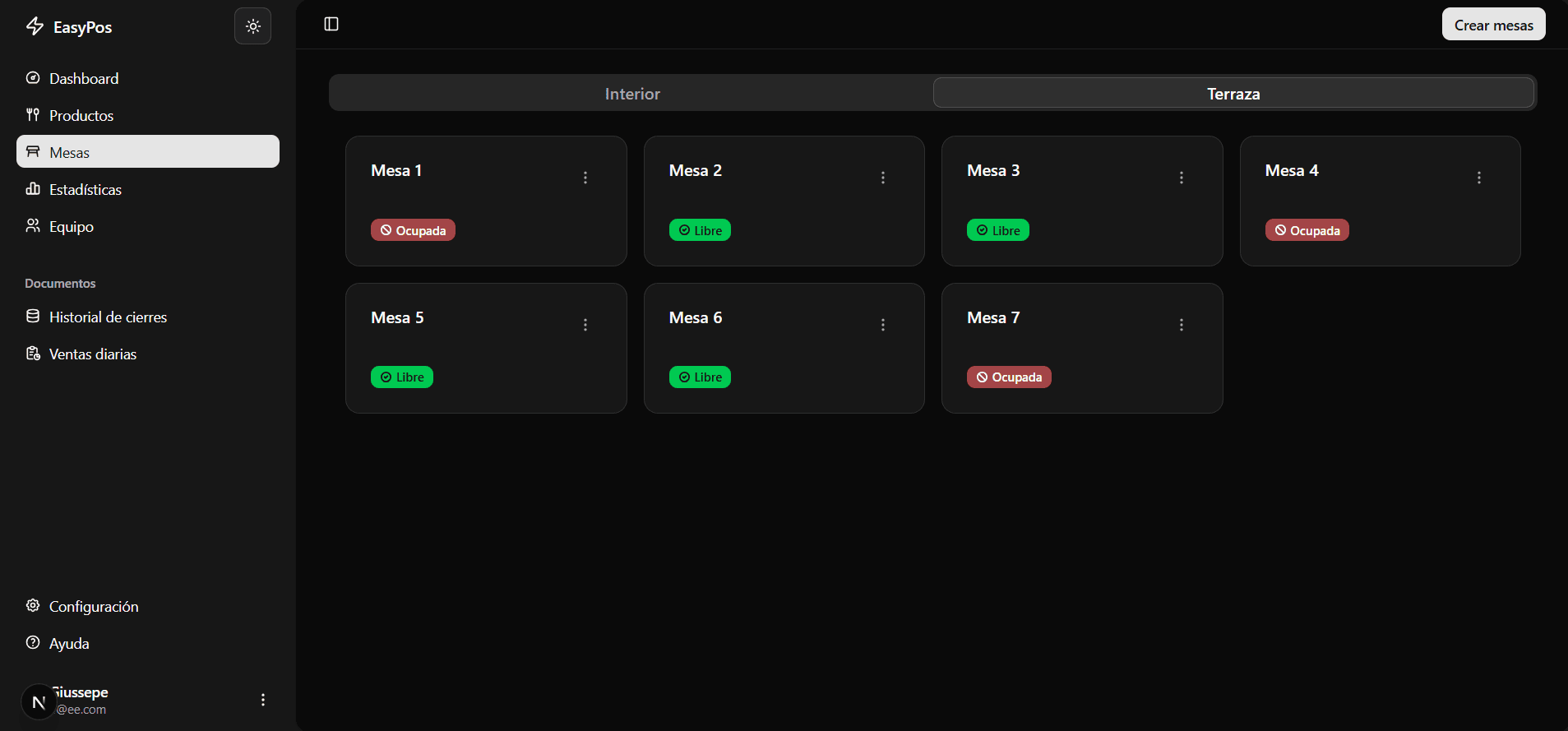Click the red Ocupada badge on Mesa 7

coord(1009,377)
